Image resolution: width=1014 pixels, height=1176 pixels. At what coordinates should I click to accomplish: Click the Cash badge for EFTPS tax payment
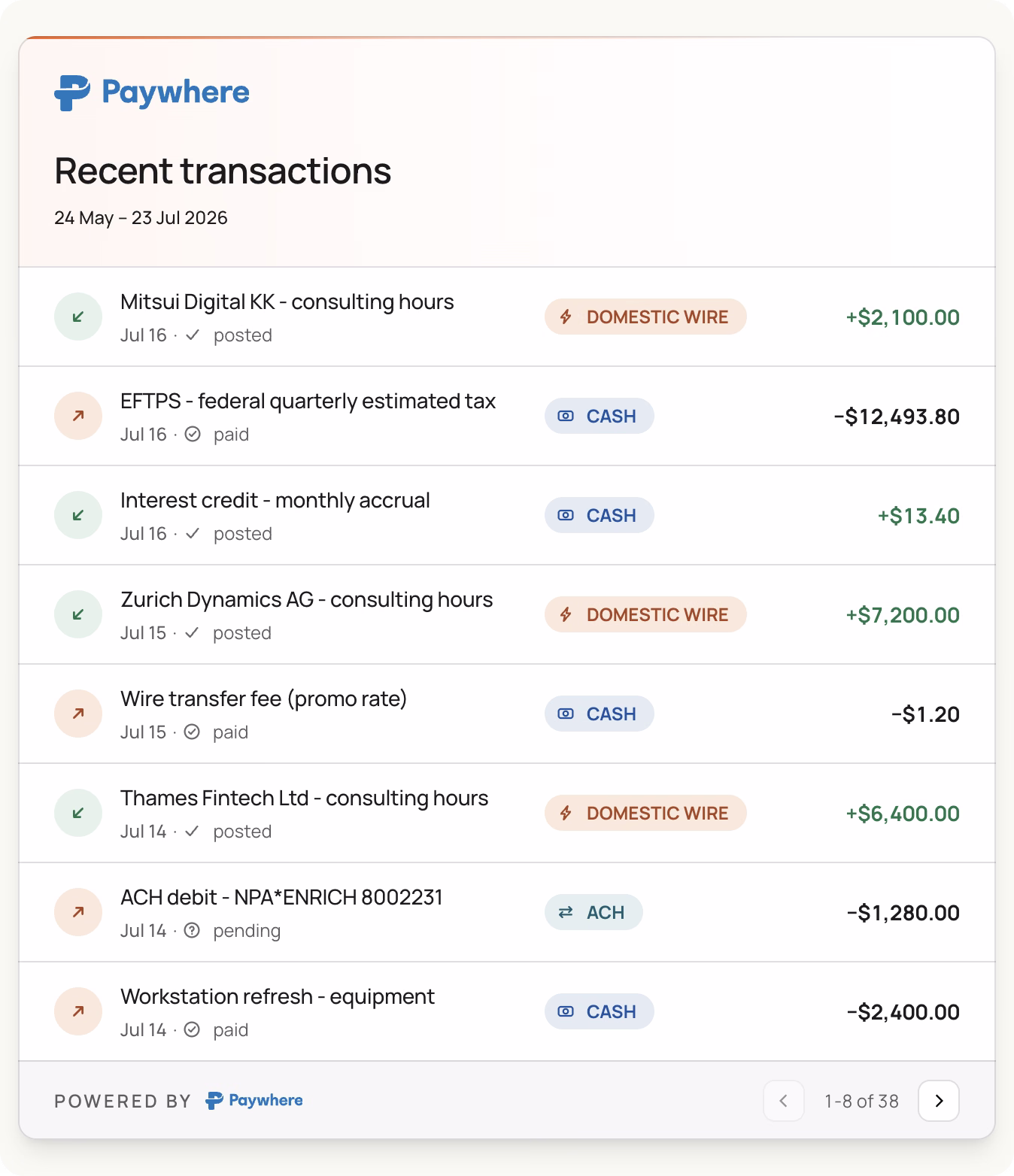click(600, 416)
